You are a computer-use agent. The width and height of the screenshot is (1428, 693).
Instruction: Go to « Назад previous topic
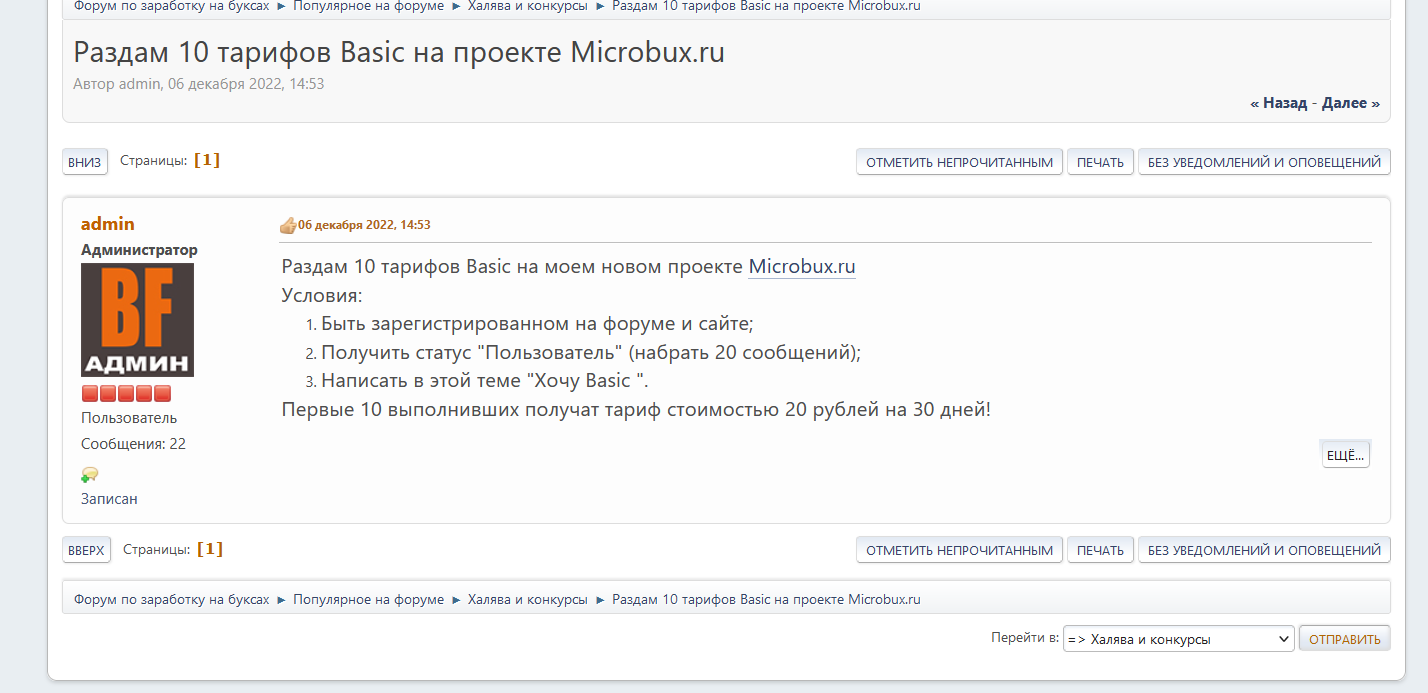click(1278, 103)
